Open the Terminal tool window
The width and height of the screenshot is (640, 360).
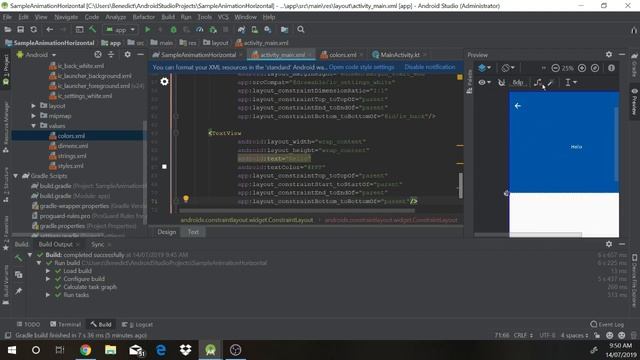[x=65, y=324]
